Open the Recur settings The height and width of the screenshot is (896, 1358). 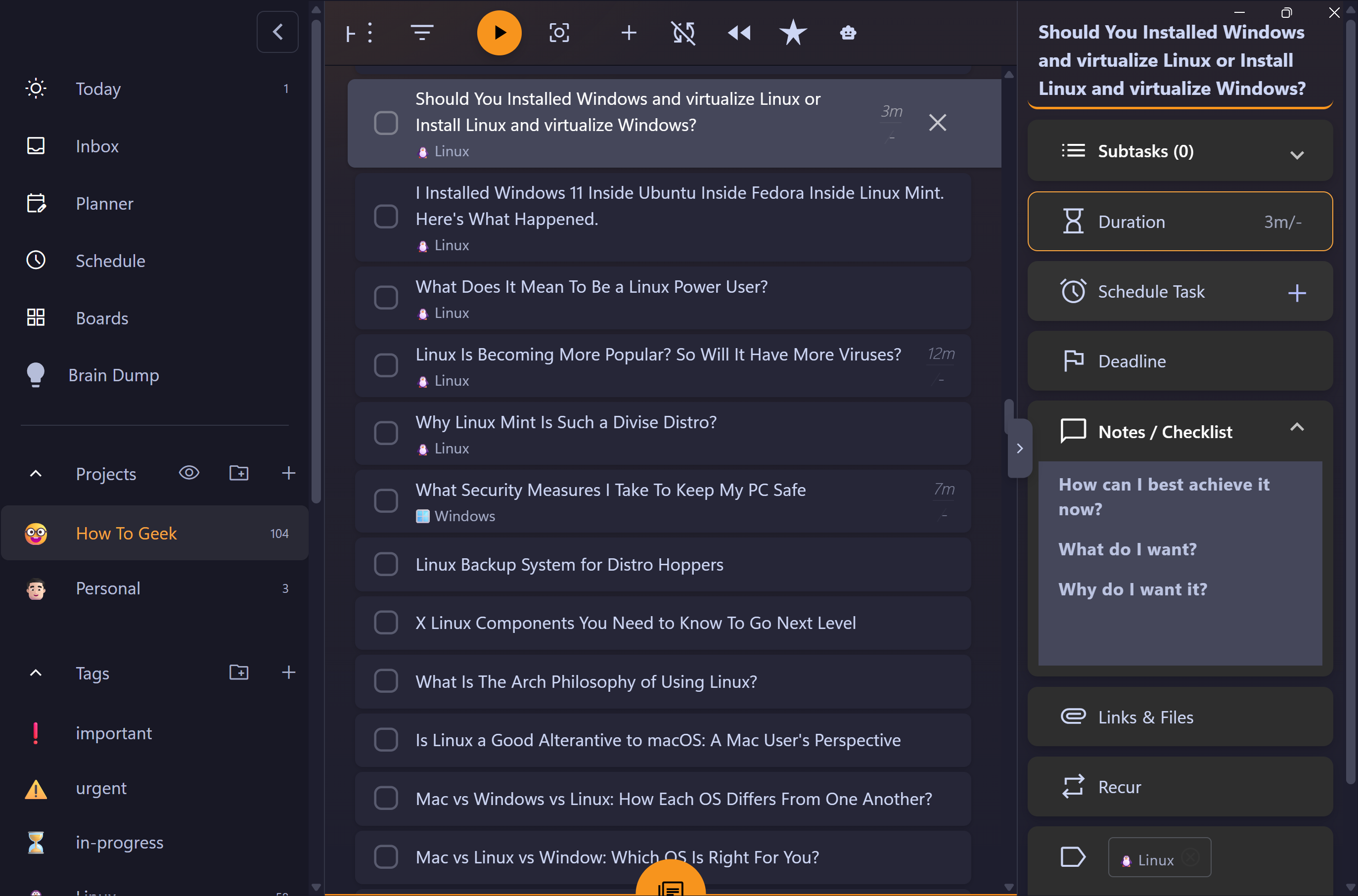click(x=1179, y=786)
